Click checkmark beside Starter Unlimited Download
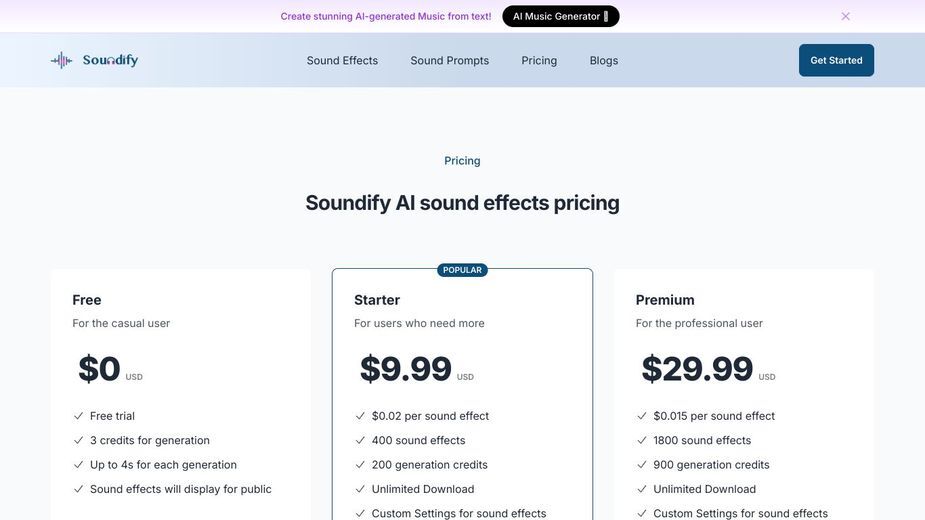 [x=360, y=489]
